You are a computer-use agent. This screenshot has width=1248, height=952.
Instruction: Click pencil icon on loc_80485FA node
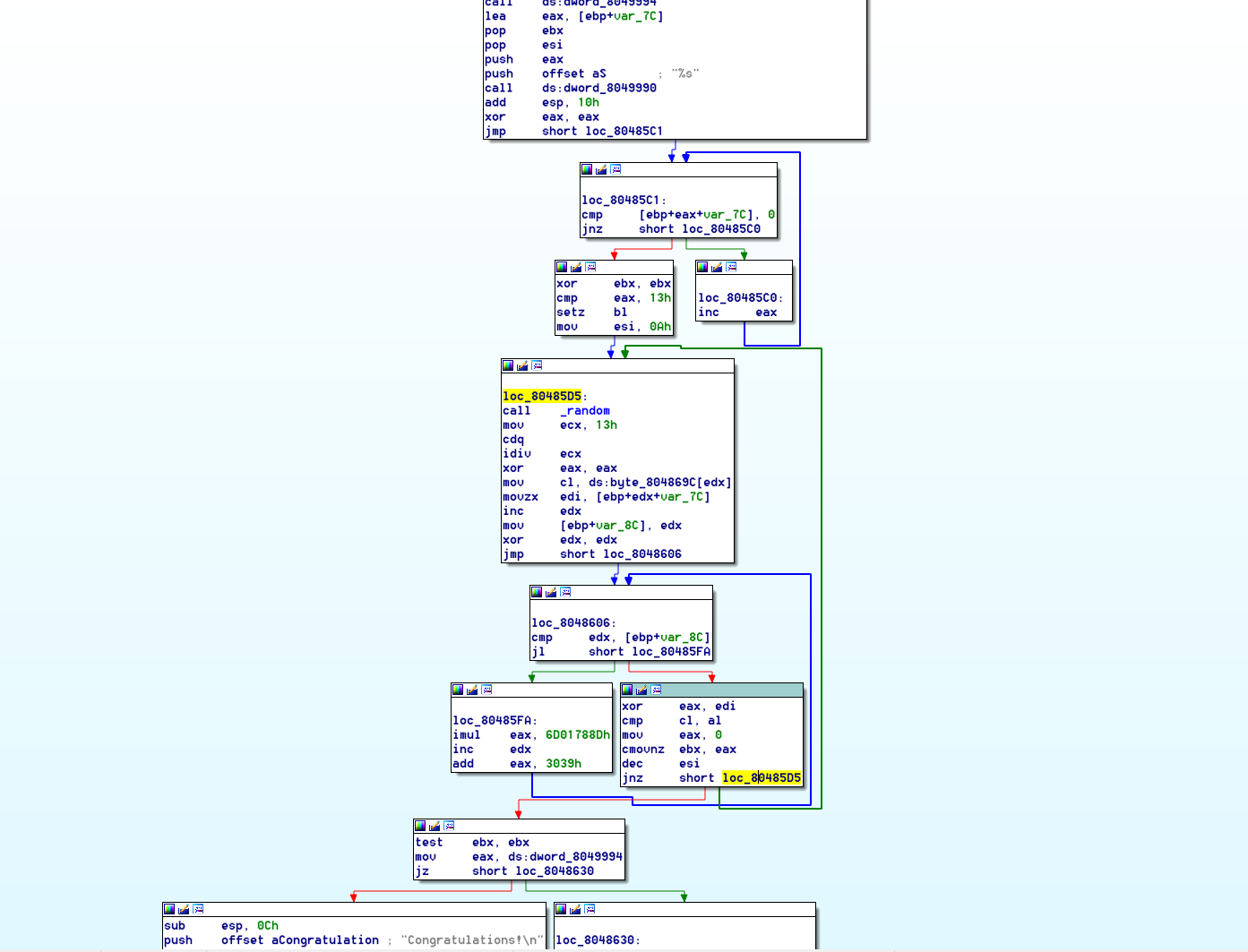(x=472, y=690)
